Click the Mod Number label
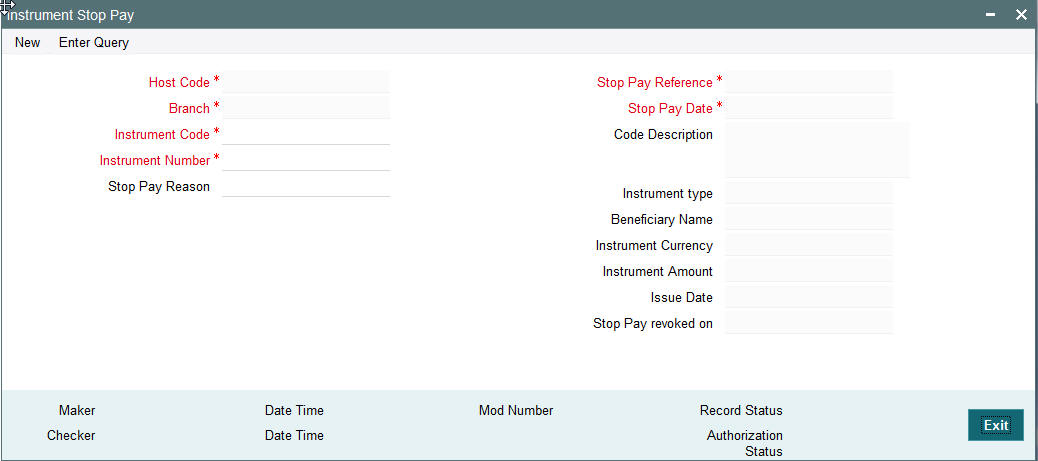Image resolution: width=1038 pixels, height=461 pixels. point(516,411)
